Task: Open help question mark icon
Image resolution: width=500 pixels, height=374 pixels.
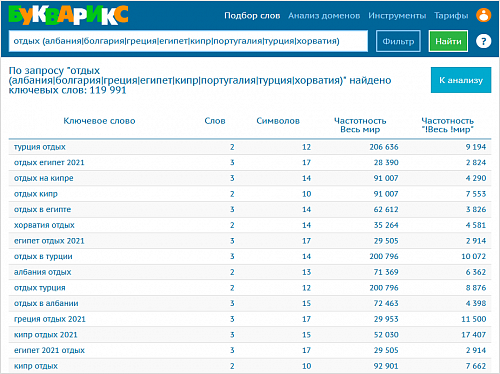Action: tap(483, 41)
